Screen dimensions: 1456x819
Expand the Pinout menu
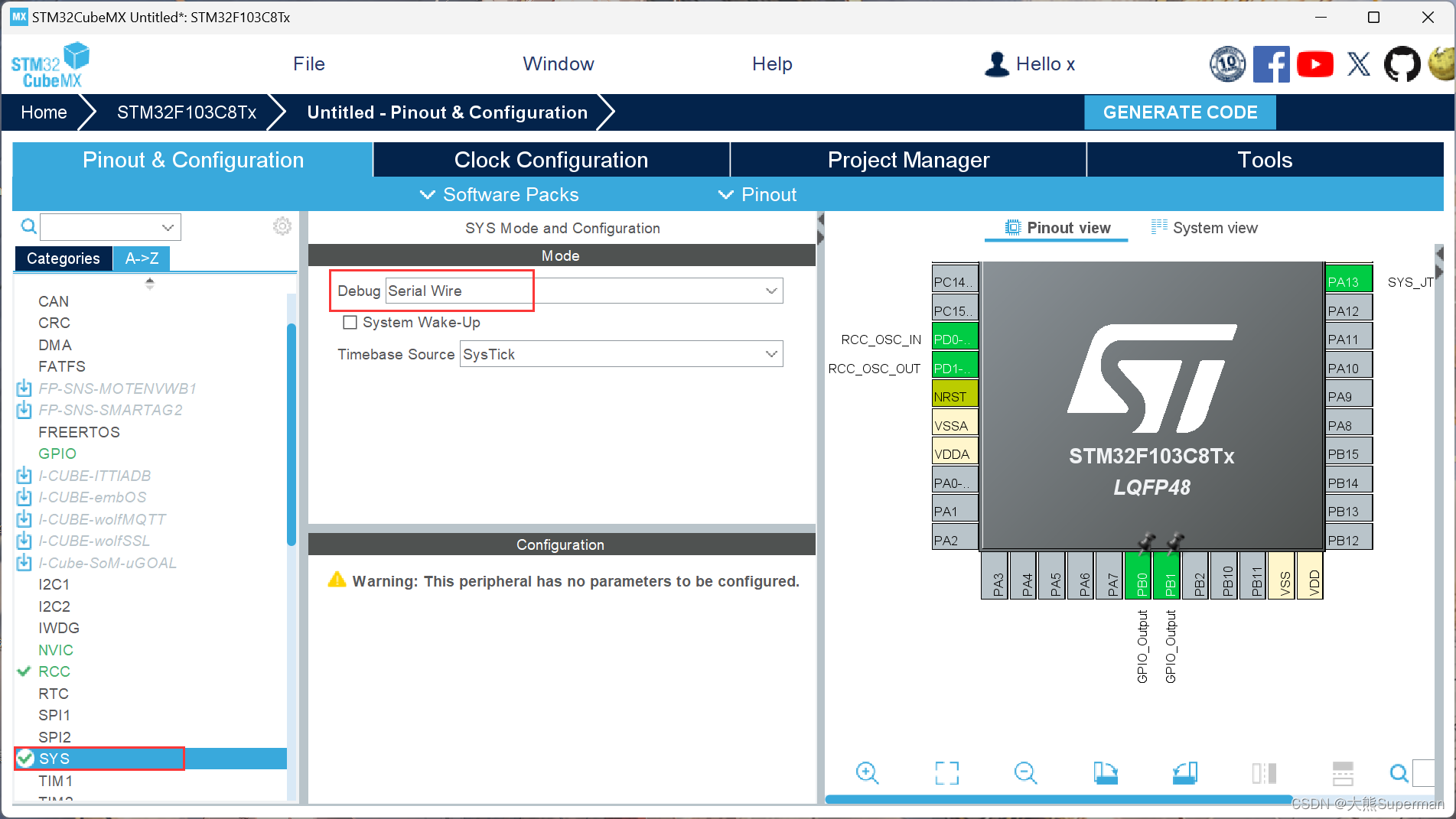[x=757, y=194]
